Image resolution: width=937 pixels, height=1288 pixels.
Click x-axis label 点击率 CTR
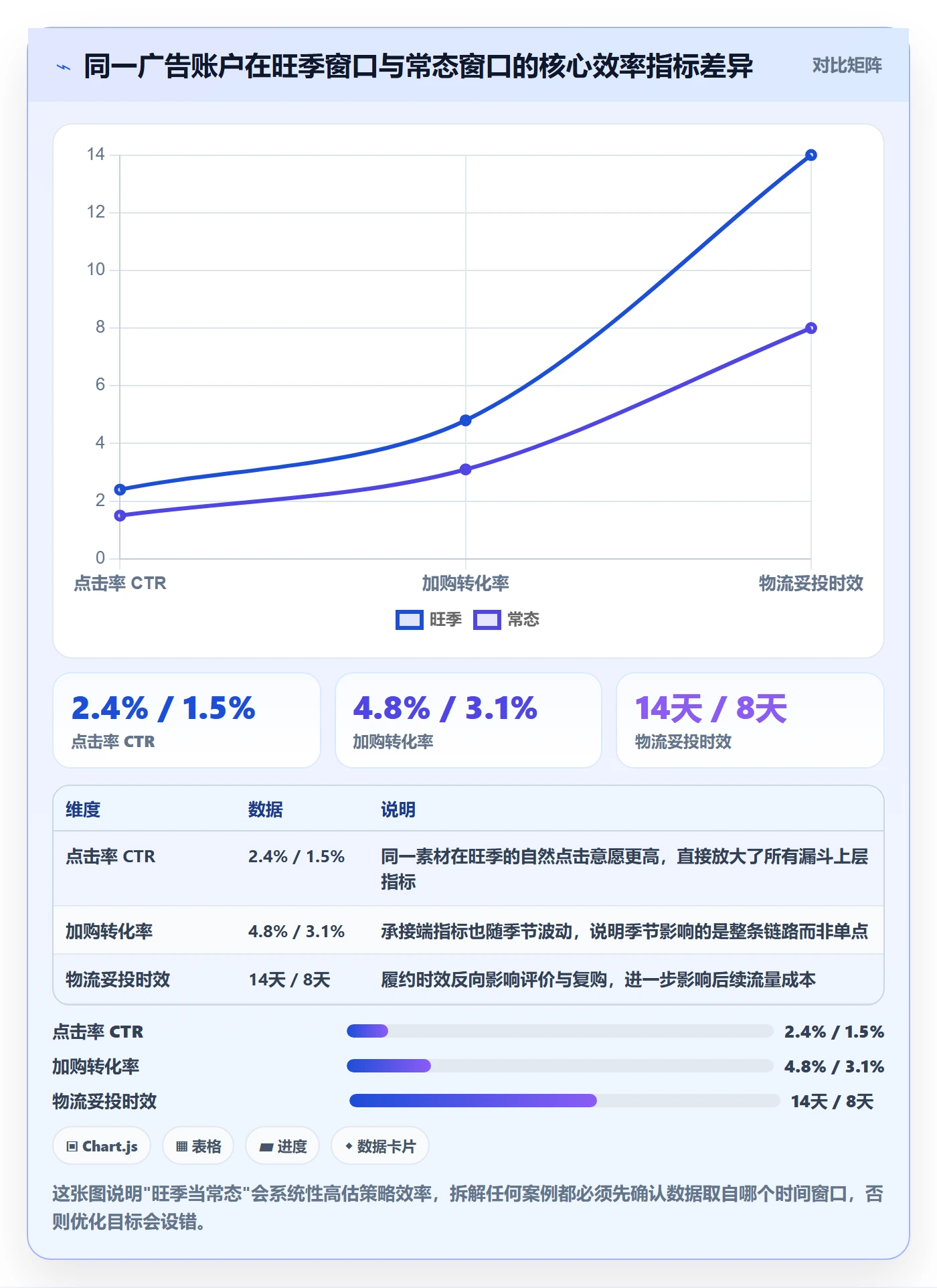pyautogui.click(x=120, y=583)
